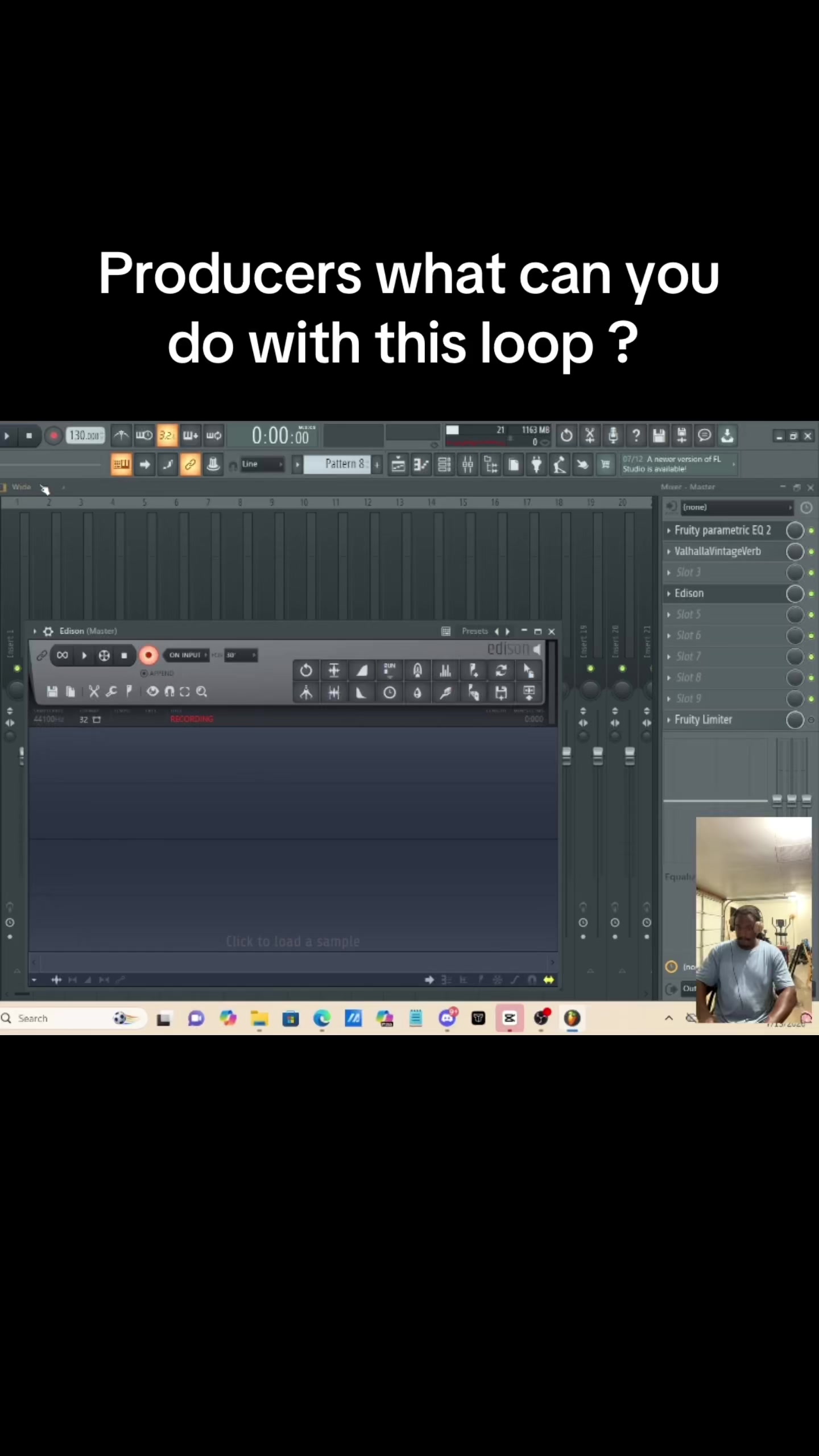This screenshot has height=1456, width=819.
Task: Click Edison's stop button
Action: pyautogui.click(x=124, y=655)
